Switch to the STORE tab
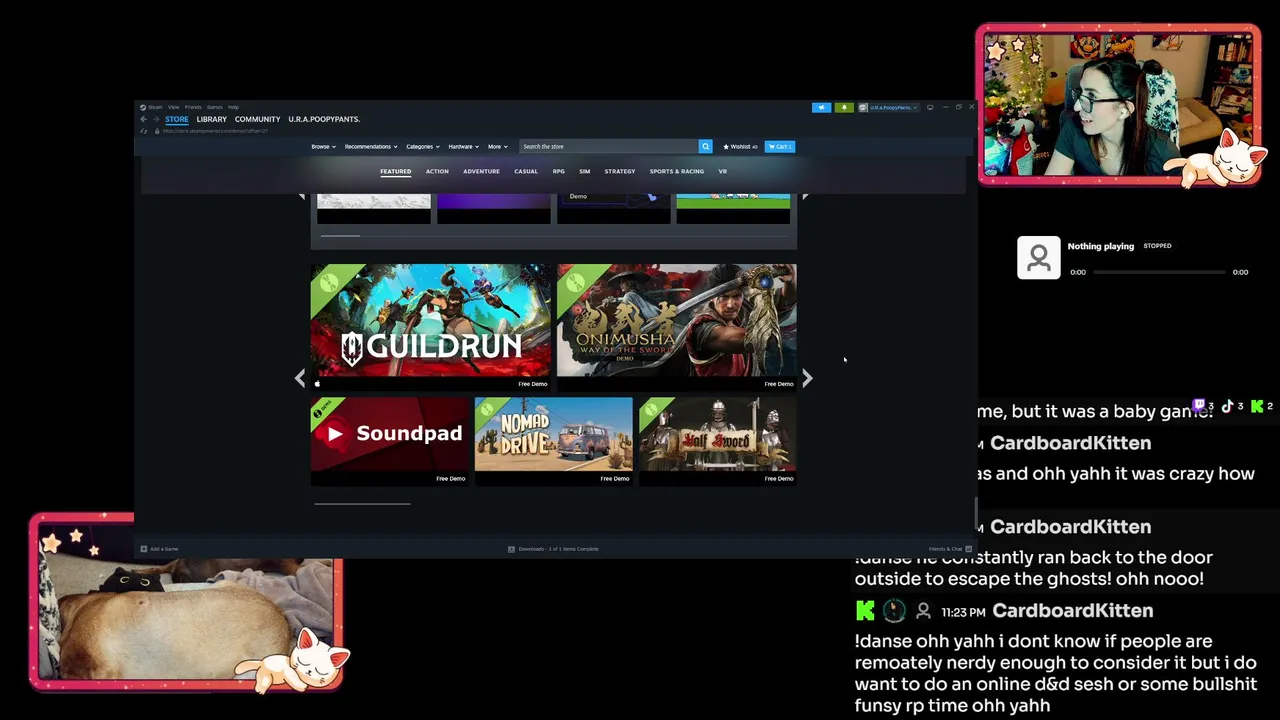The width and height of the screenshot is (1280, 720). point(177,119)
